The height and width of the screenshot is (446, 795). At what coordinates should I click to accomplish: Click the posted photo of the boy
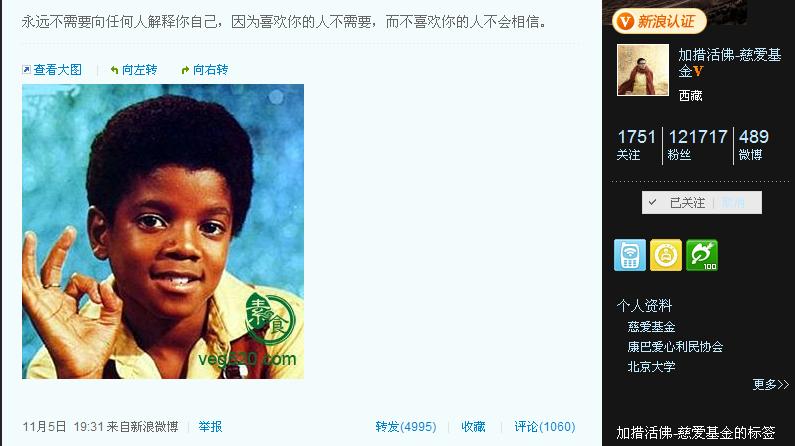(x=163, y=232)
